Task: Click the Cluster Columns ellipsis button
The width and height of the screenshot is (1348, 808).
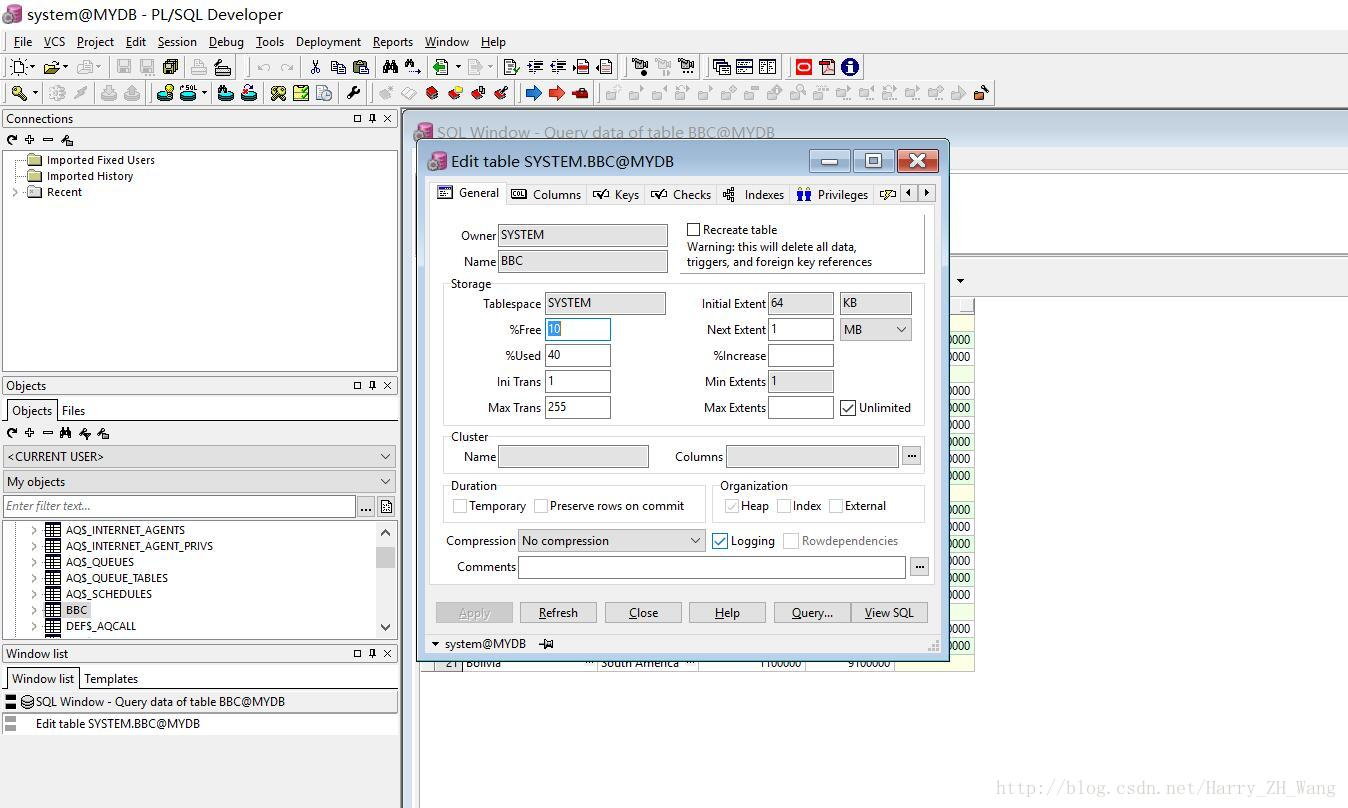Action: [x=911, y=456]
